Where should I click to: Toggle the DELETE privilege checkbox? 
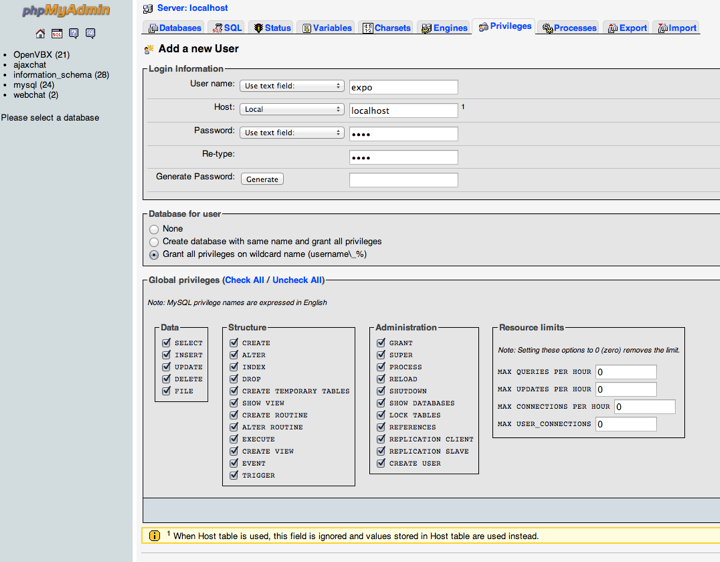point(167,378)
